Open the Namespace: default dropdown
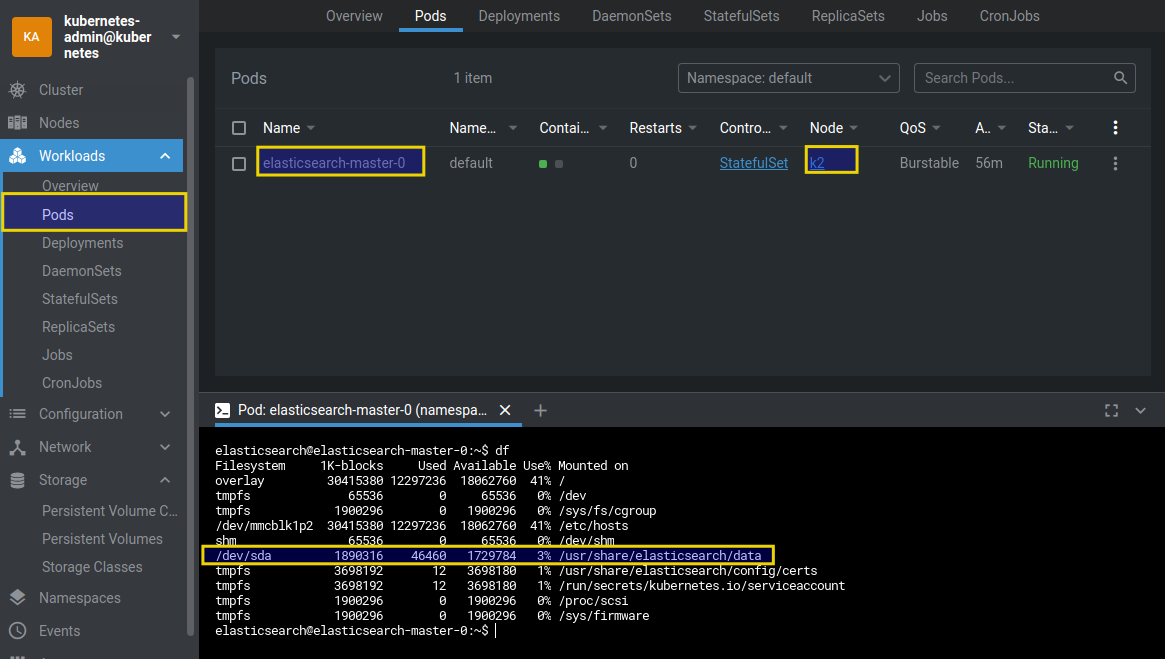Screen dimensions: 1165x659 click(788, 78)
